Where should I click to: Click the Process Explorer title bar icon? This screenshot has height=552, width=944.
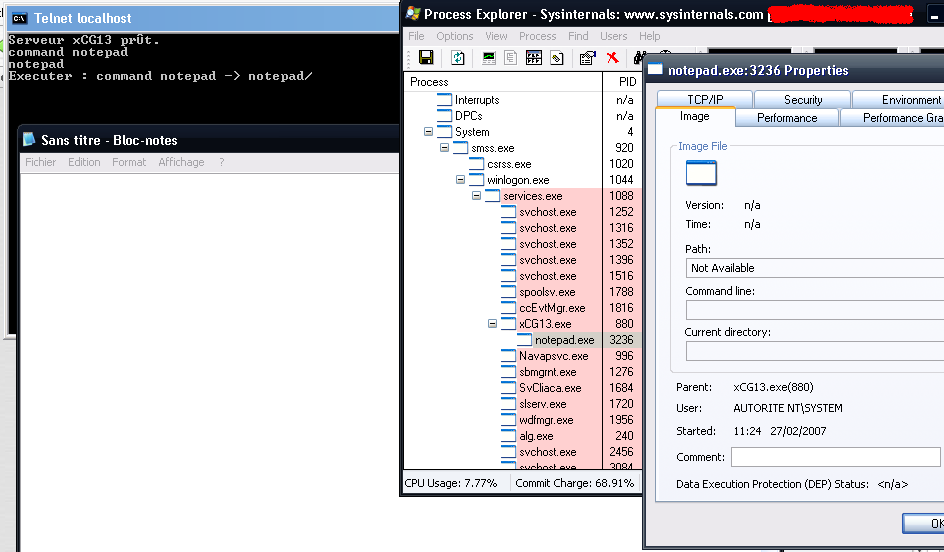(412, 13)
